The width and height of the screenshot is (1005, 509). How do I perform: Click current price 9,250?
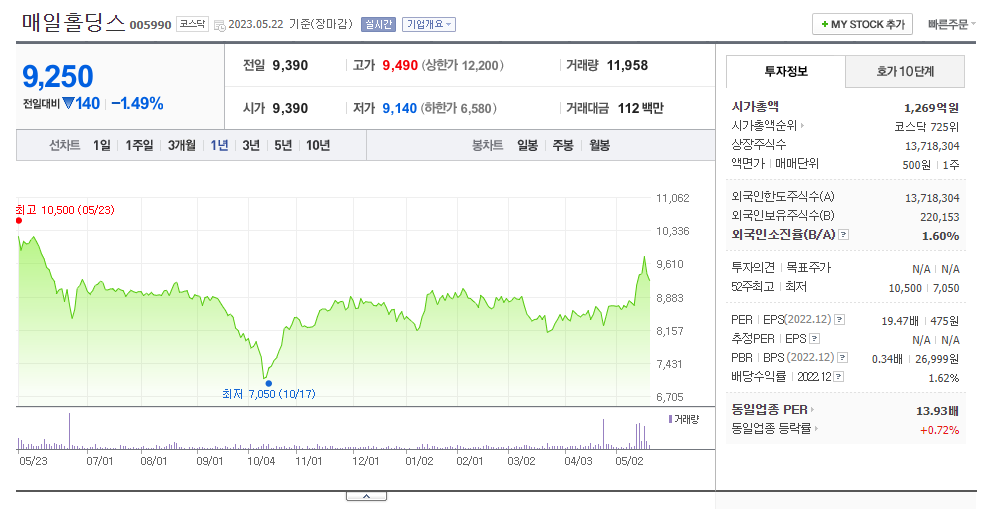[x=58, y=76]
